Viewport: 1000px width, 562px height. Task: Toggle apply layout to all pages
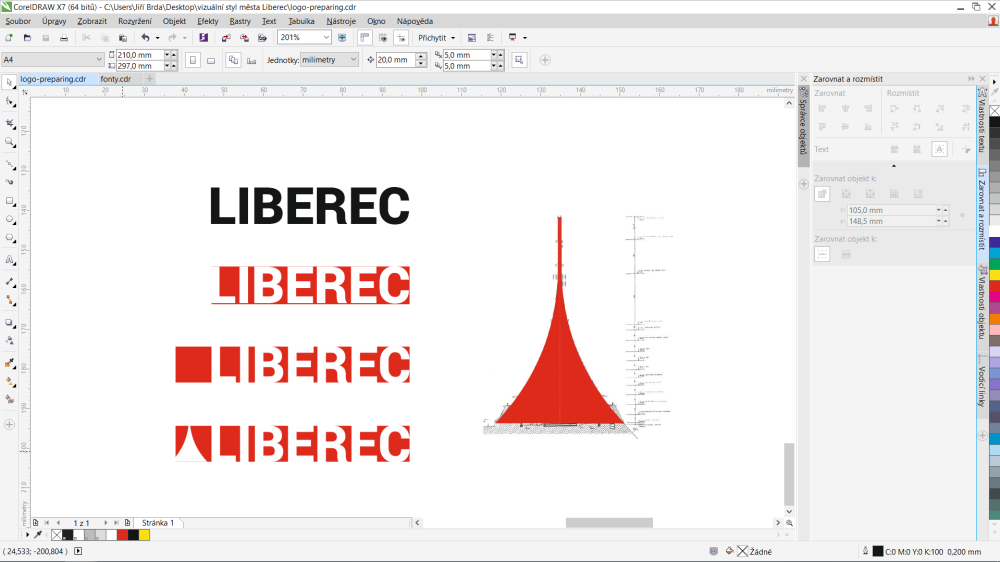[x=233, y=60]
